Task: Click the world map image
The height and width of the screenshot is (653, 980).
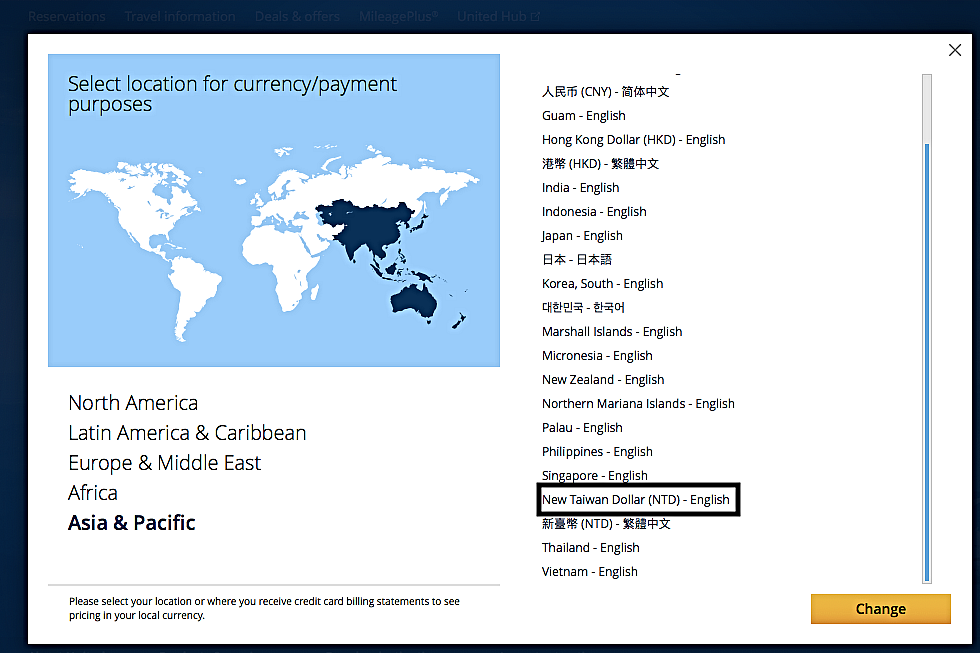Action: click(274, 211)
